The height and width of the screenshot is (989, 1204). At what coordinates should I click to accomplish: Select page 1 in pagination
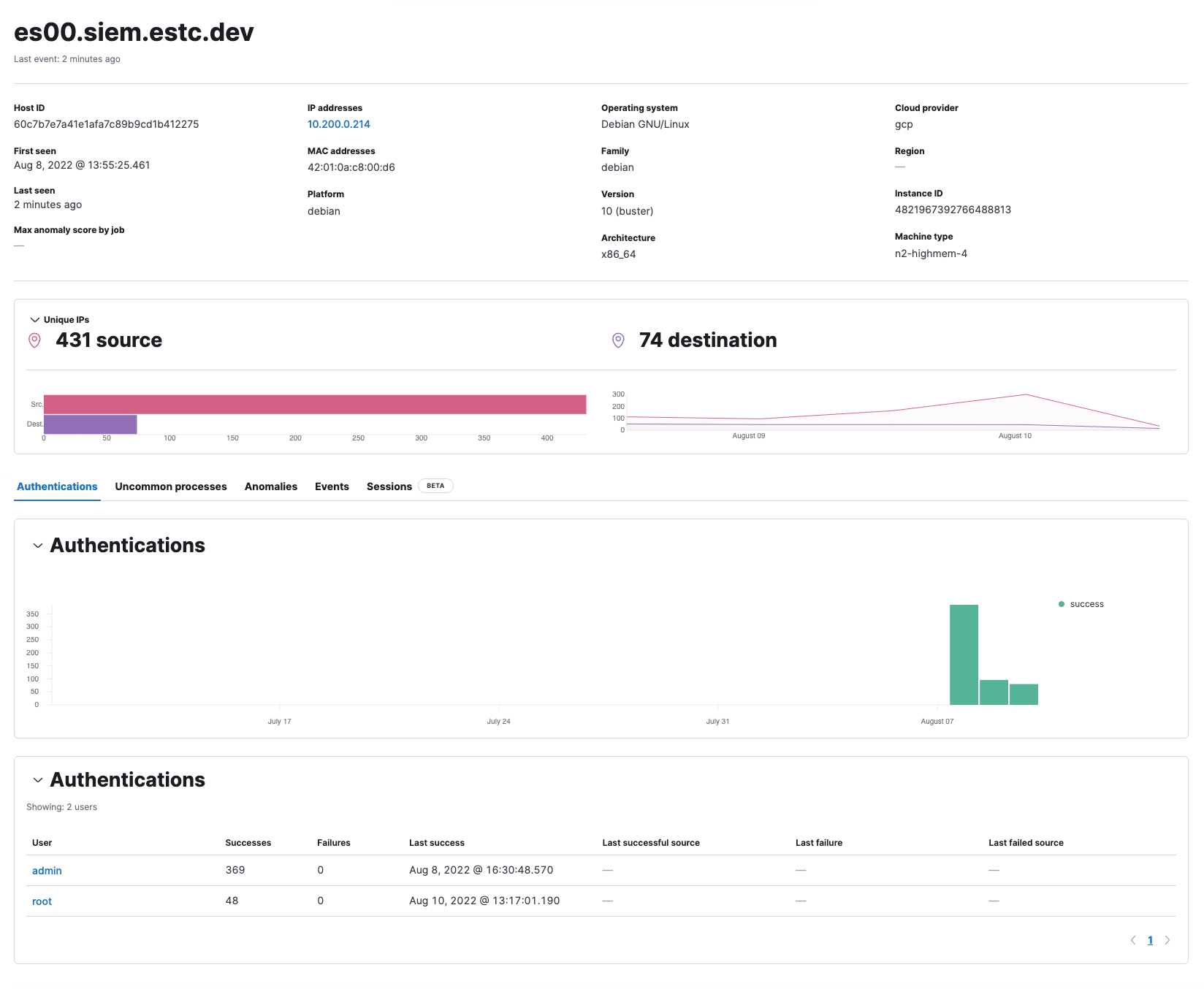pyautogui.click(x=1150, y=940)
